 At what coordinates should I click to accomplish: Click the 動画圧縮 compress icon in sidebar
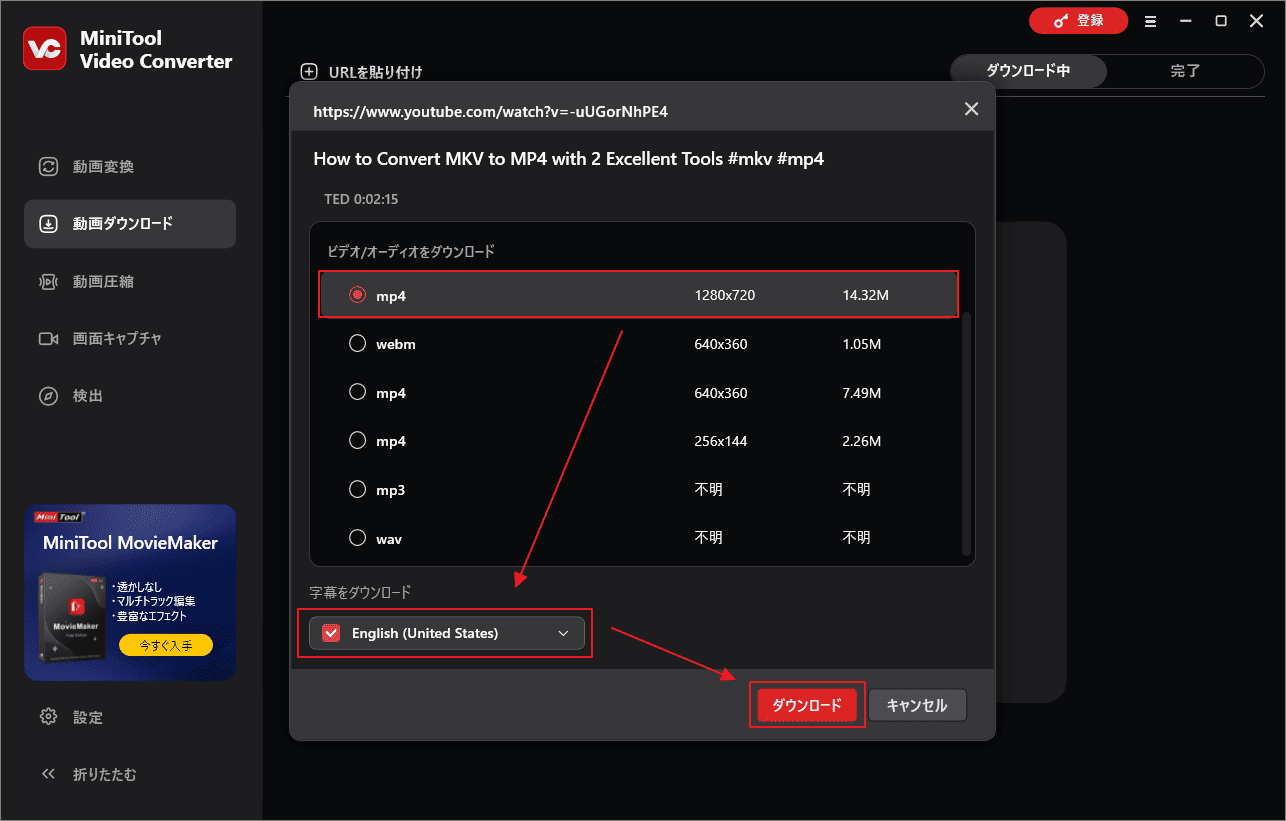[x=48, y=282]
